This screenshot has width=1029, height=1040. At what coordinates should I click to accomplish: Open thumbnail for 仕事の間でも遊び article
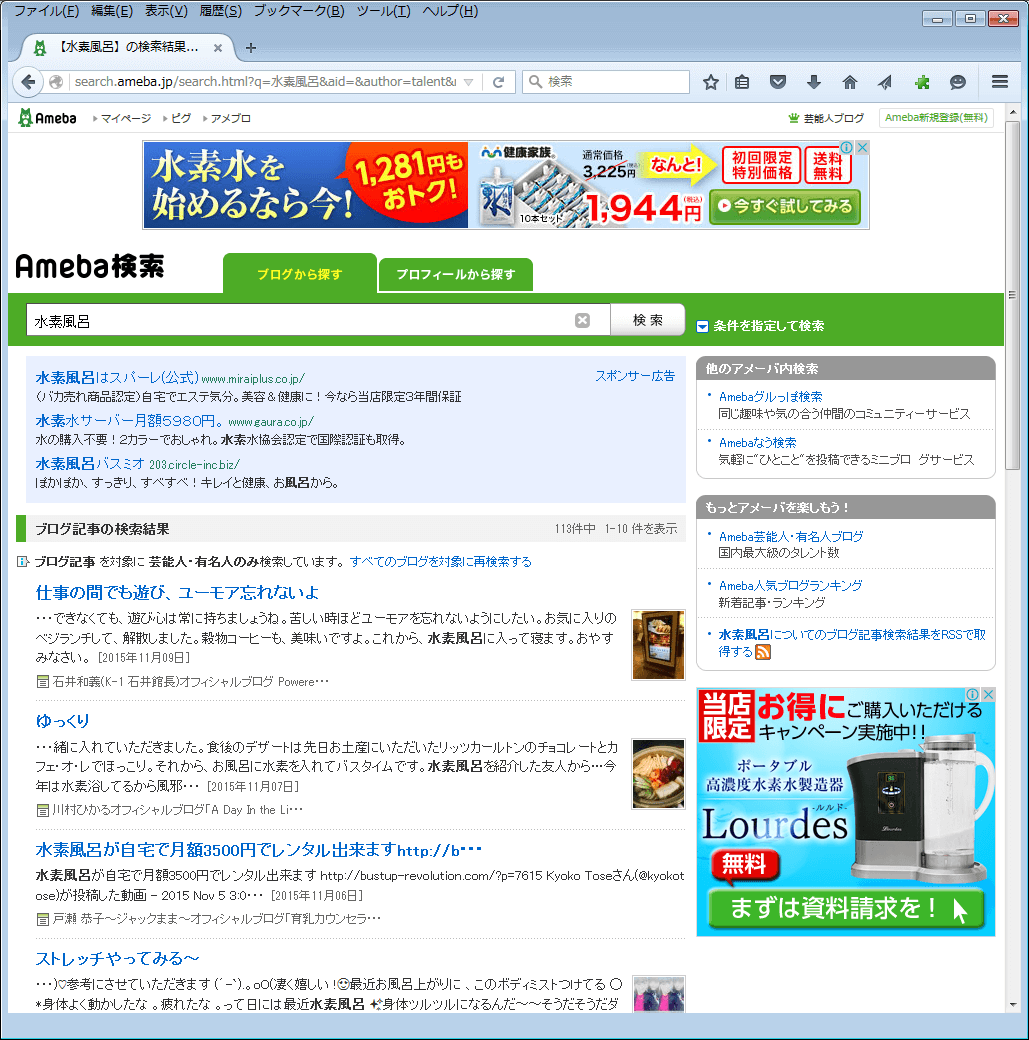click(658, 645)
